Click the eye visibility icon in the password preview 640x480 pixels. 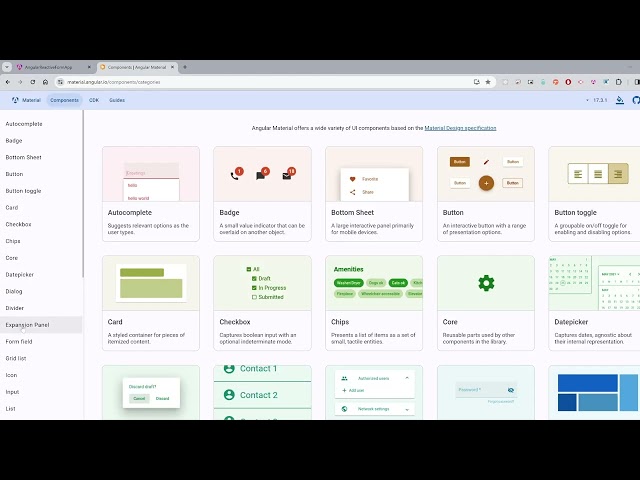click(511, 390)
